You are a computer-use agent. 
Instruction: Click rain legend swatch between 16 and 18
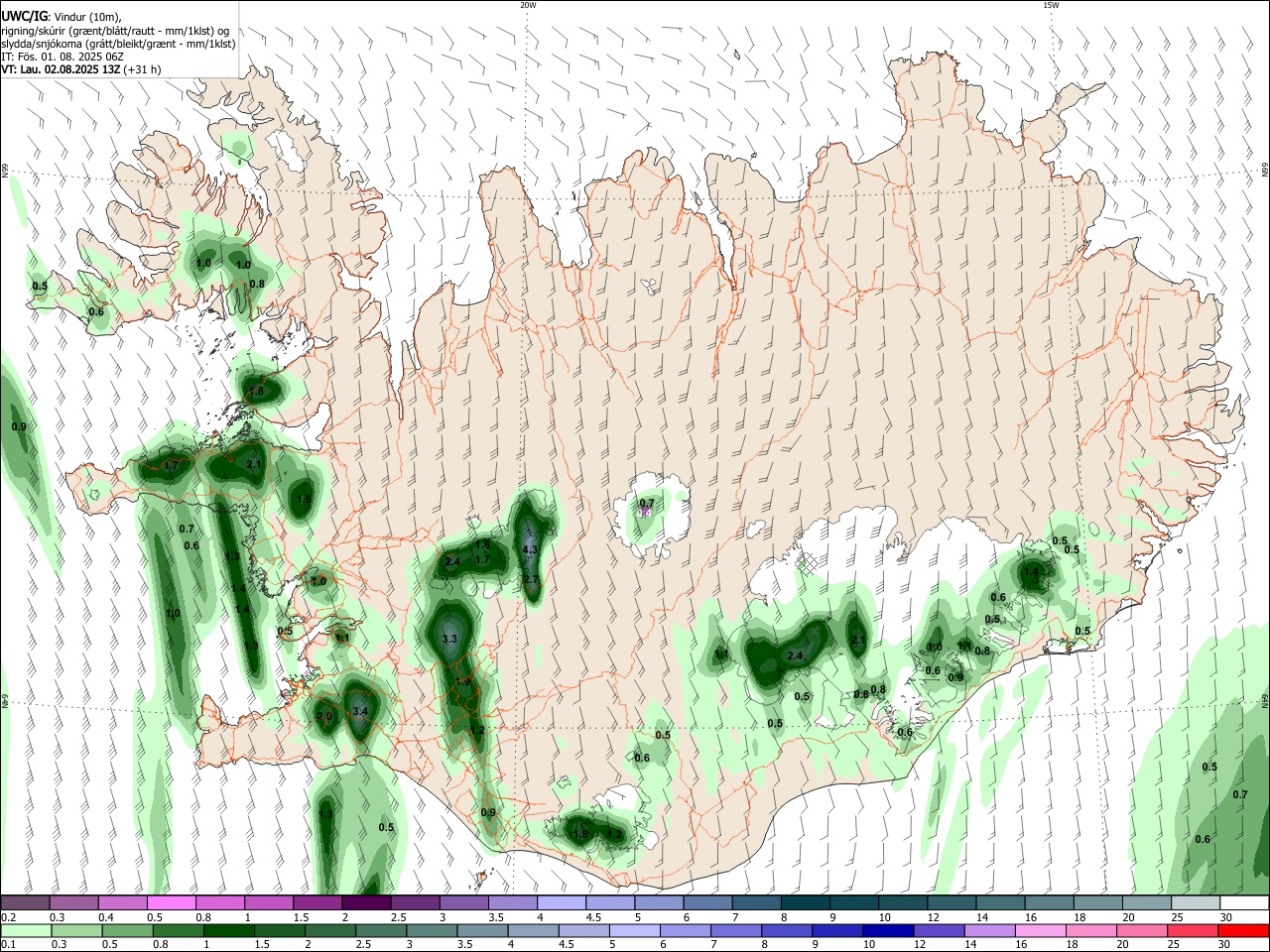[1040, 931]
